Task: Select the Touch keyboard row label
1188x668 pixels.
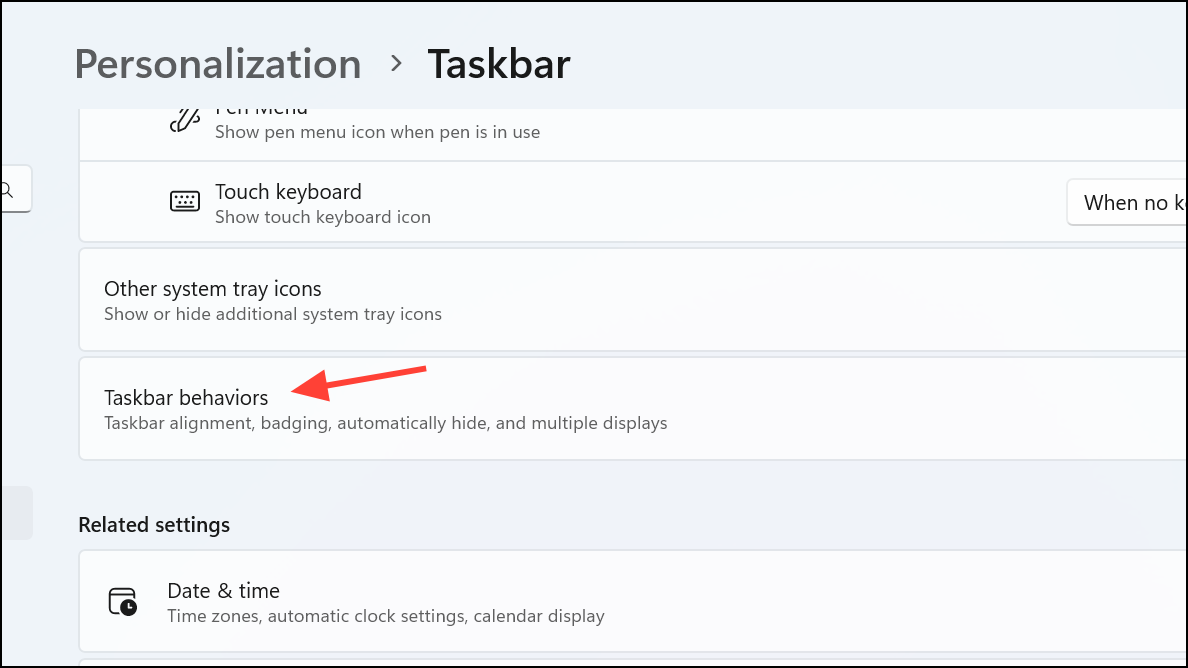Action: point(288,192)
